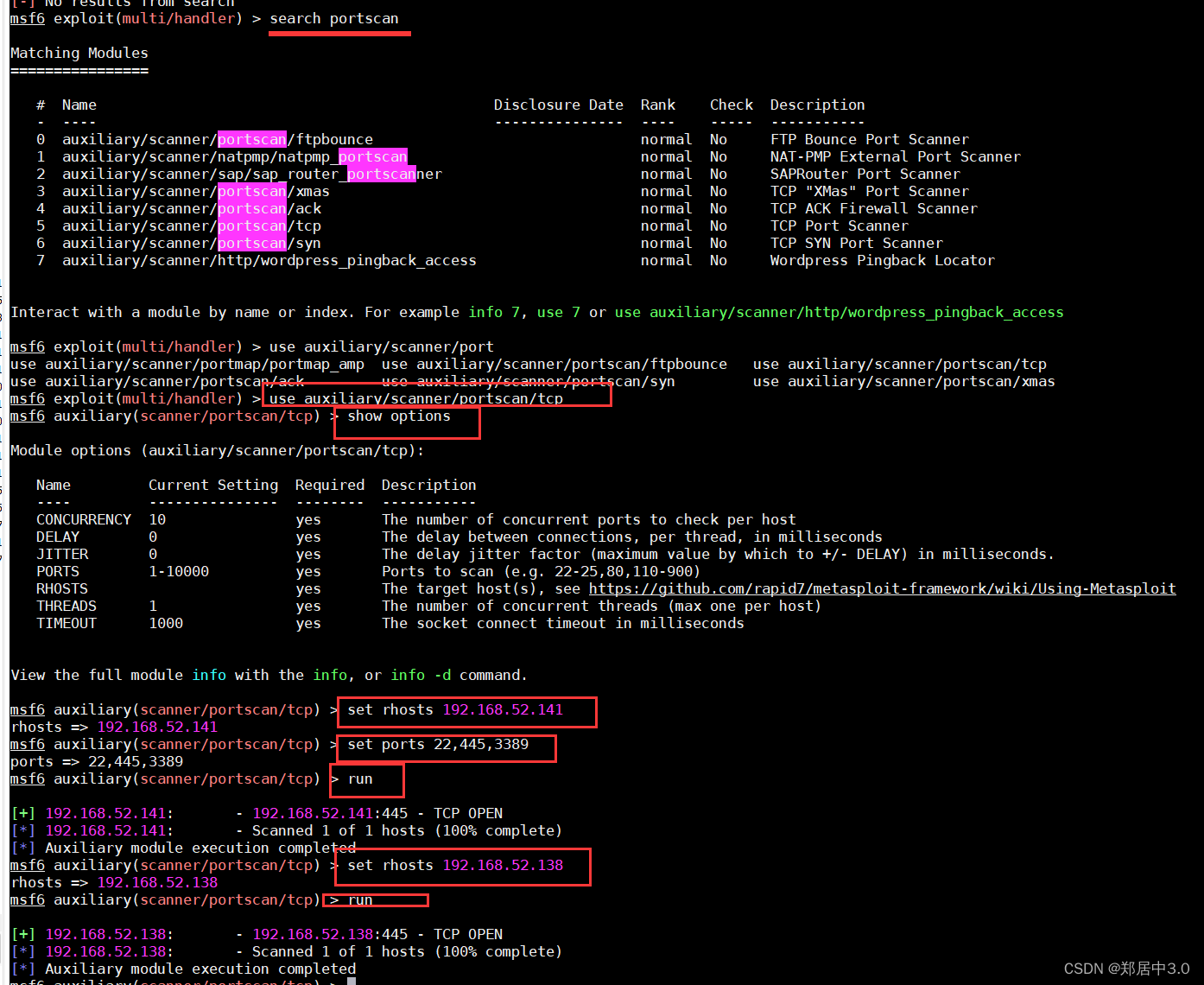Click 'Module options (auxiliary/scanner/portscan/tcp):' heading
The height and width of the screenshot is (985, 1204).
pyautogui.click(x=218, y=450)
